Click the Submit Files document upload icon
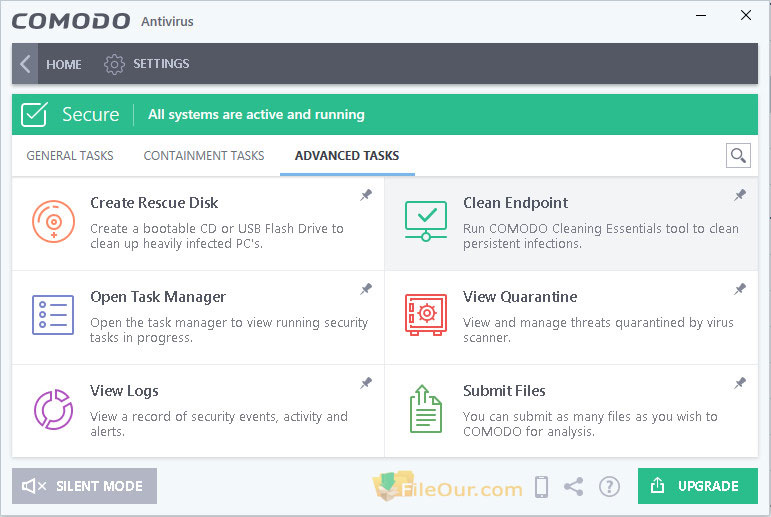Screen dimensions: 771x517 pos(426,409)
